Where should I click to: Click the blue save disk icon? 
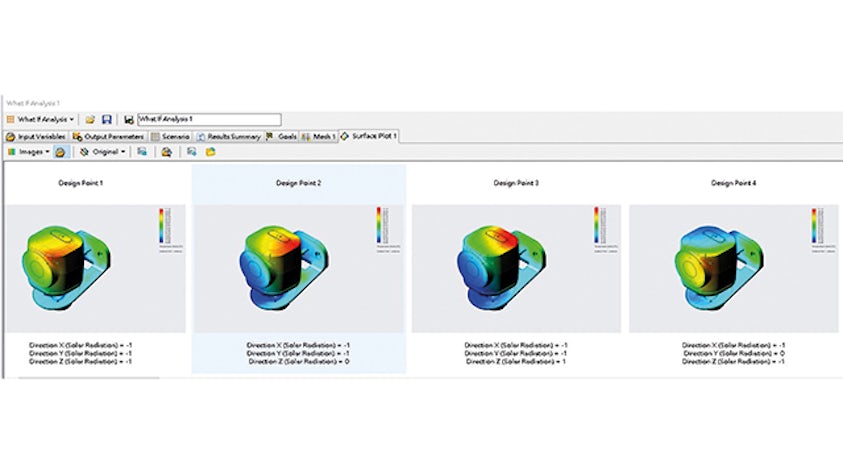pyautogui.click(x=106, y=119)
